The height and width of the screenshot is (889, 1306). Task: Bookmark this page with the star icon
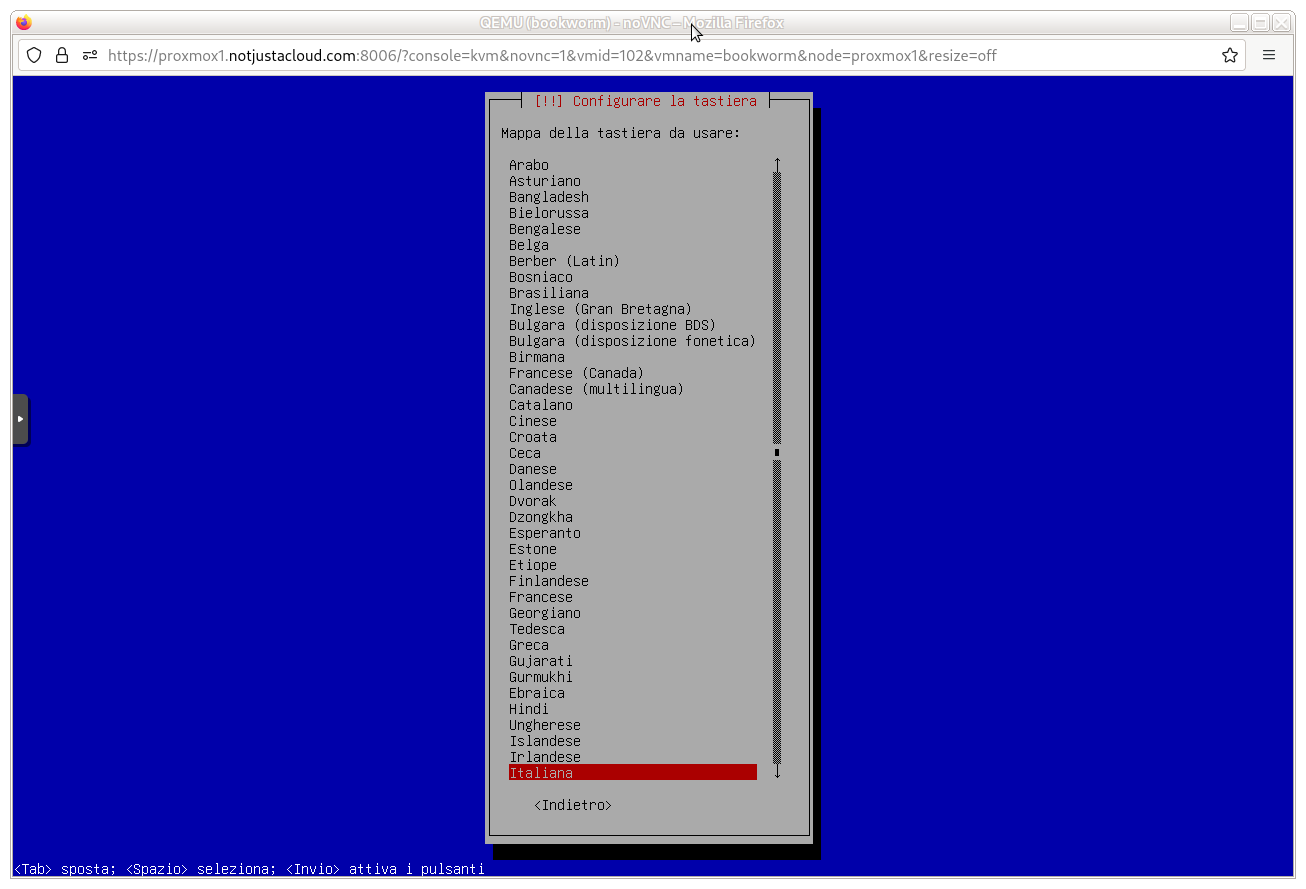tap(1230, 56)
